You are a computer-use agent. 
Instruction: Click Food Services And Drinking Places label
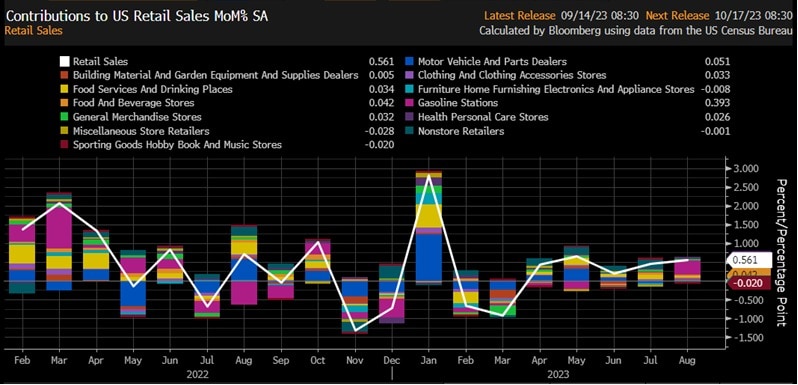[153, 89]
